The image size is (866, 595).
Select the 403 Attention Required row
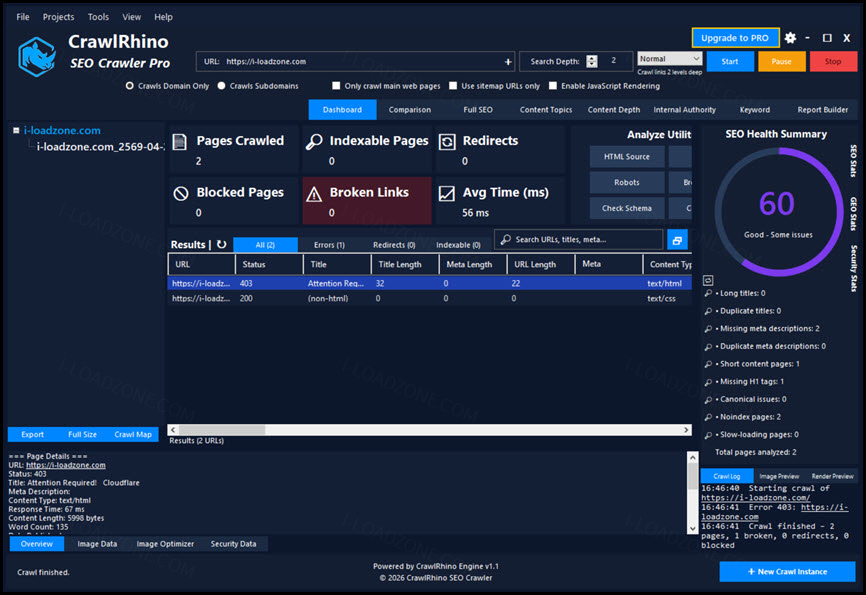[429, 283]
